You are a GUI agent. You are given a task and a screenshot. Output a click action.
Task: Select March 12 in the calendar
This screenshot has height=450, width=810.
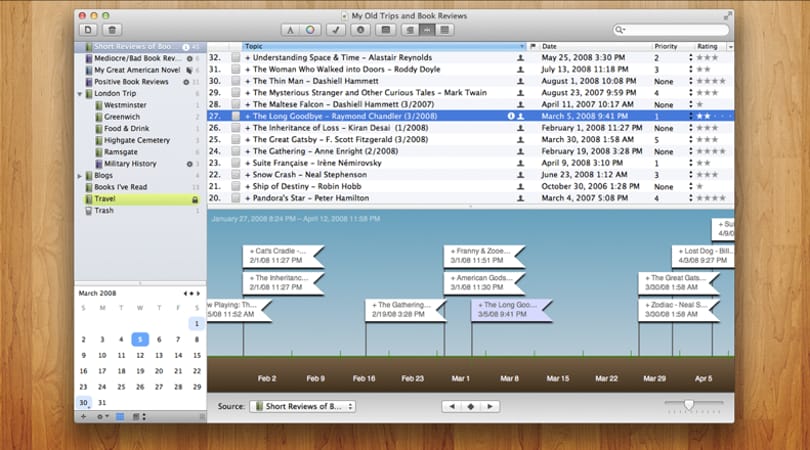coord(140,355)
